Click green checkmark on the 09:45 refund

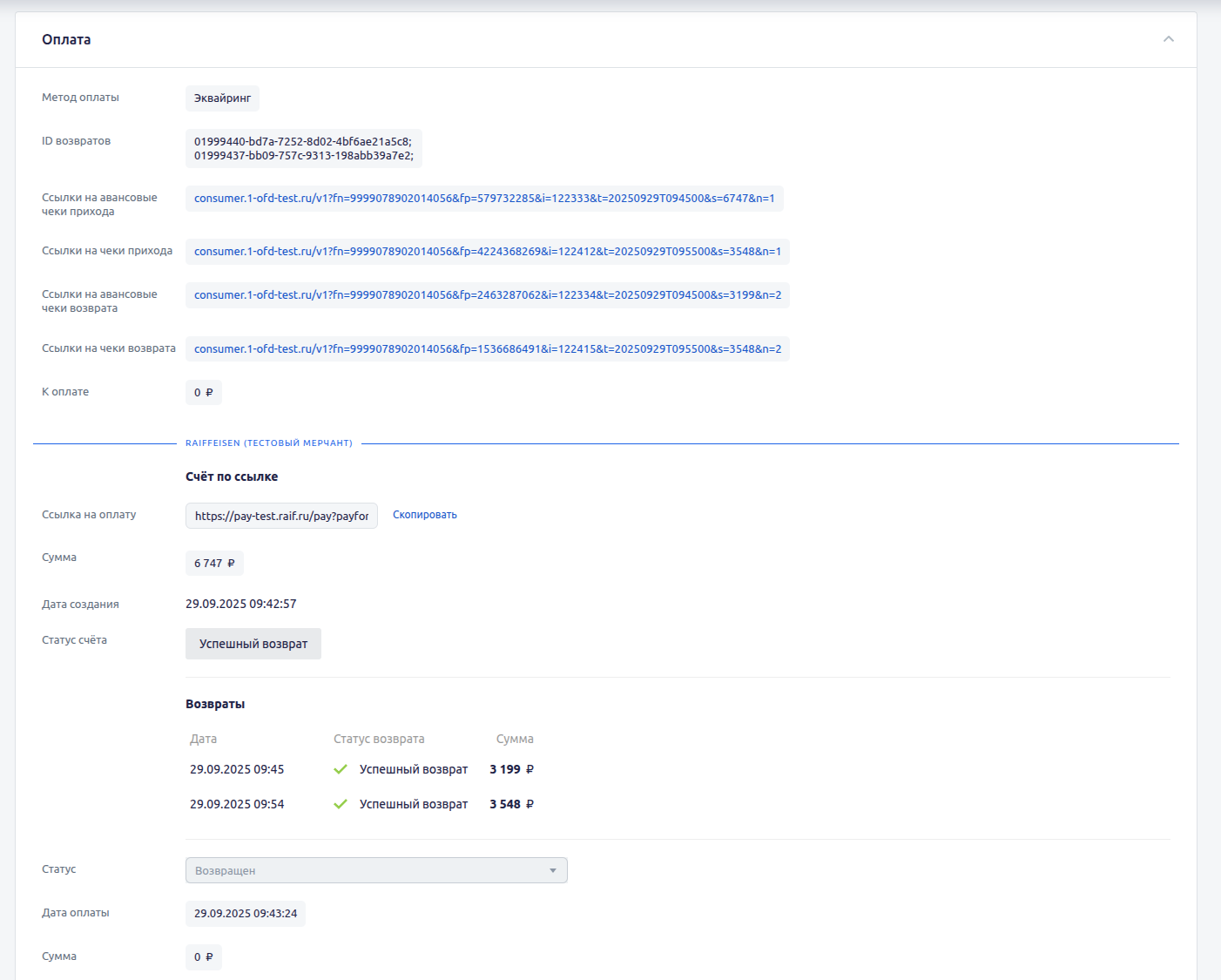(341, 769)
